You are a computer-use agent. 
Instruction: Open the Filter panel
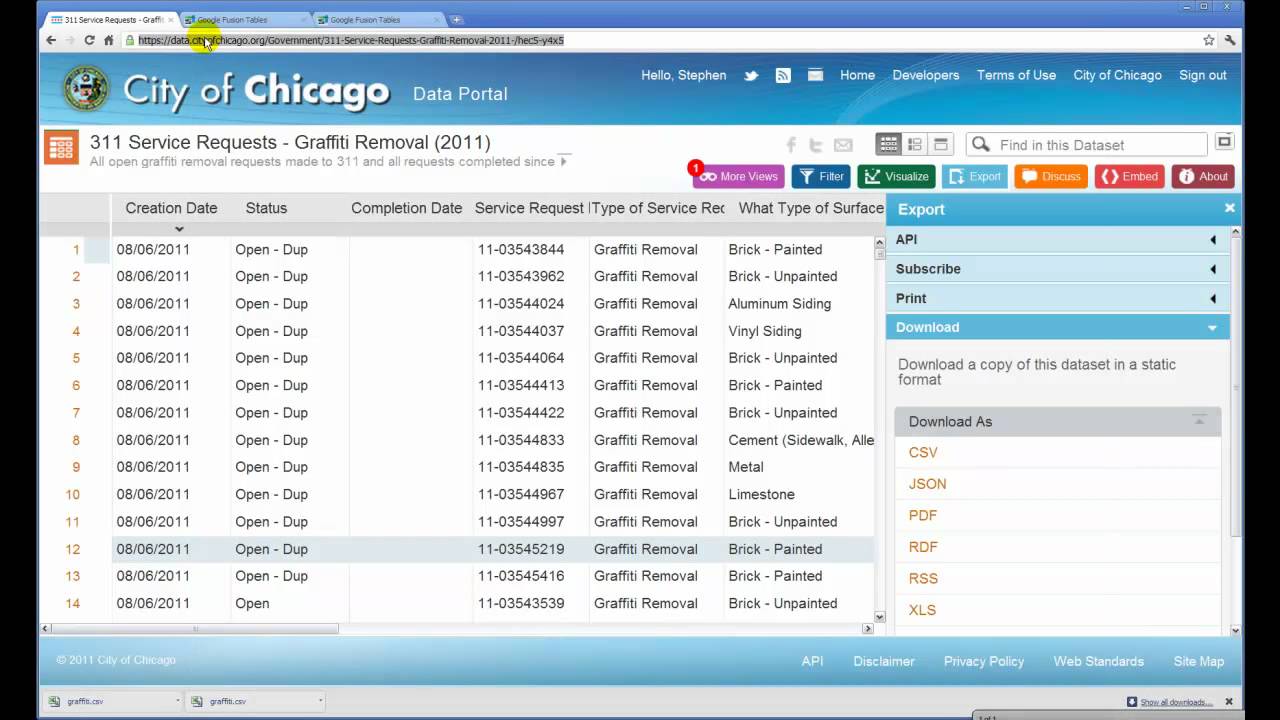821,176
